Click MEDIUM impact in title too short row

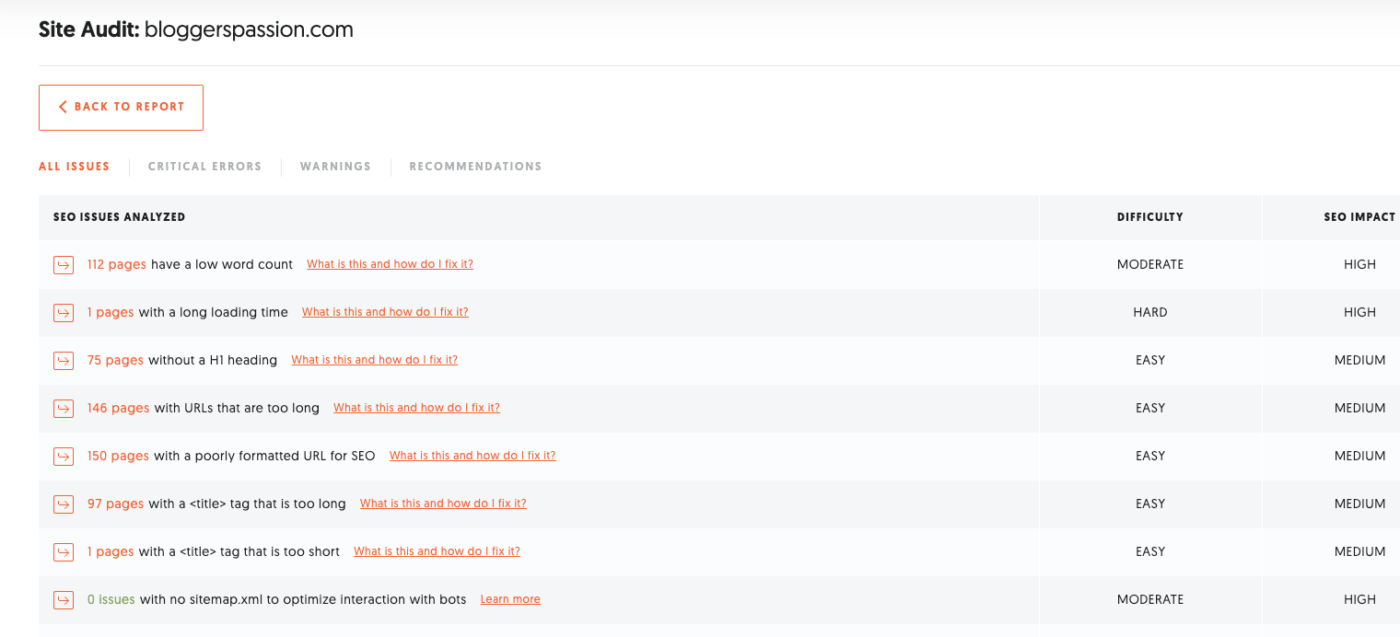point(1360,552)
